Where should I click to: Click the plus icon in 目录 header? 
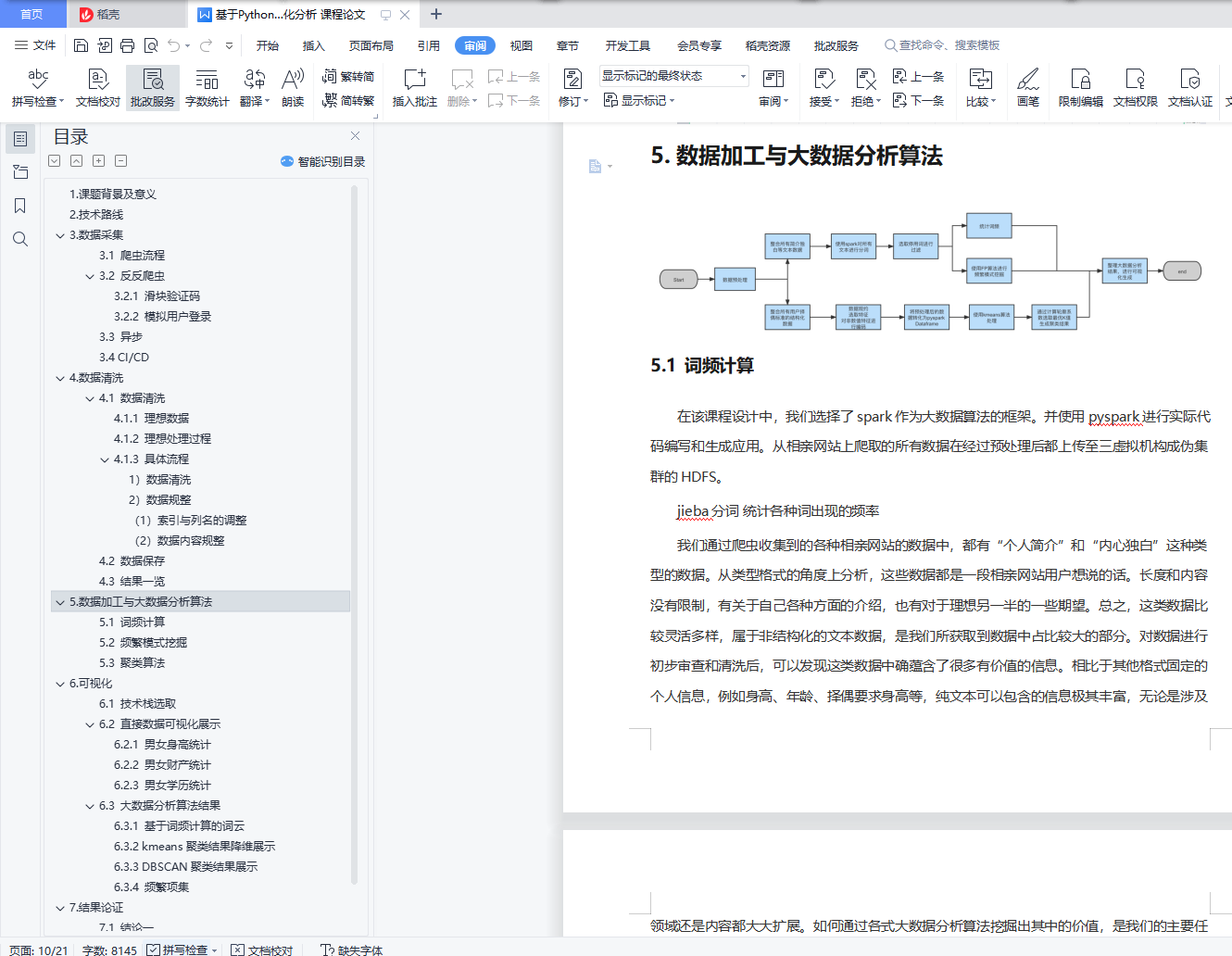point(98,160)
